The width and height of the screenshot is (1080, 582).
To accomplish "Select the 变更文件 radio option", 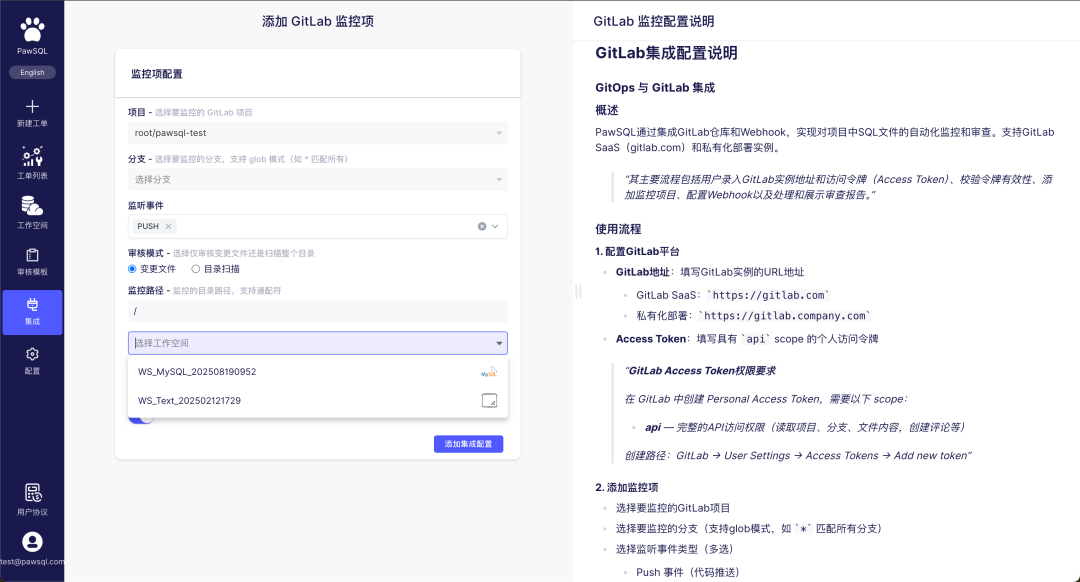I will 132,269.
